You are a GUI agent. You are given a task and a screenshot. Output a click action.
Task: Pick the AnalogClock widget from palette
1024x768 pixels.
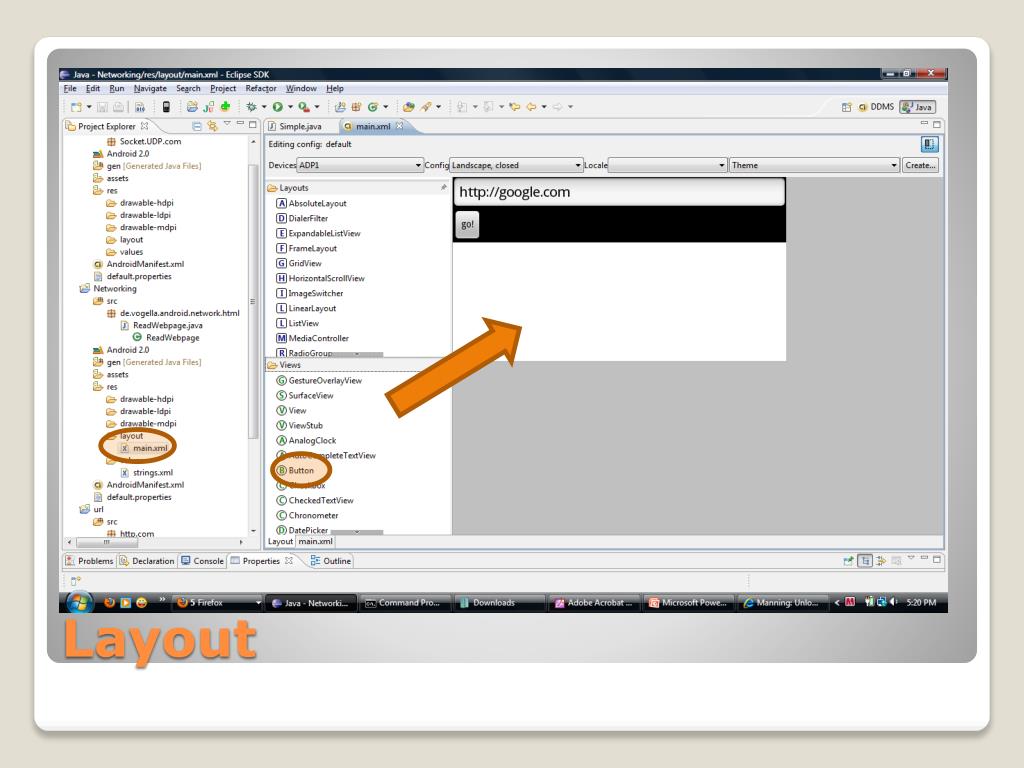click(x=311, y=440)
